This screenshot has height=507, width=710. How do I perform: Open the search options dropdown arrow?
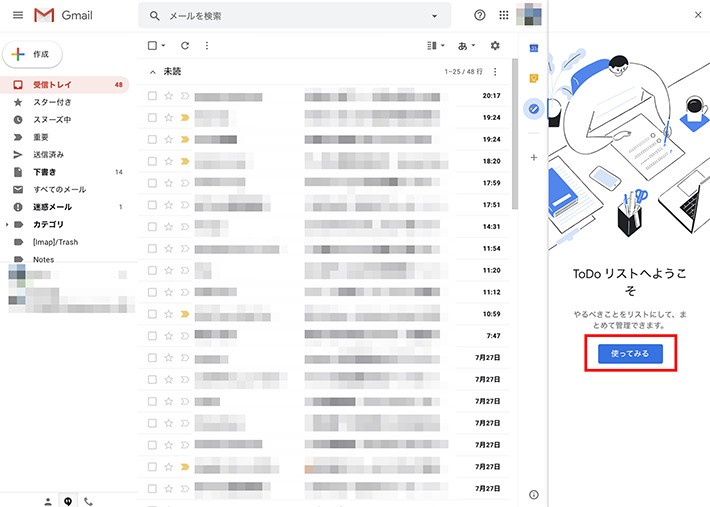point(434,16)
